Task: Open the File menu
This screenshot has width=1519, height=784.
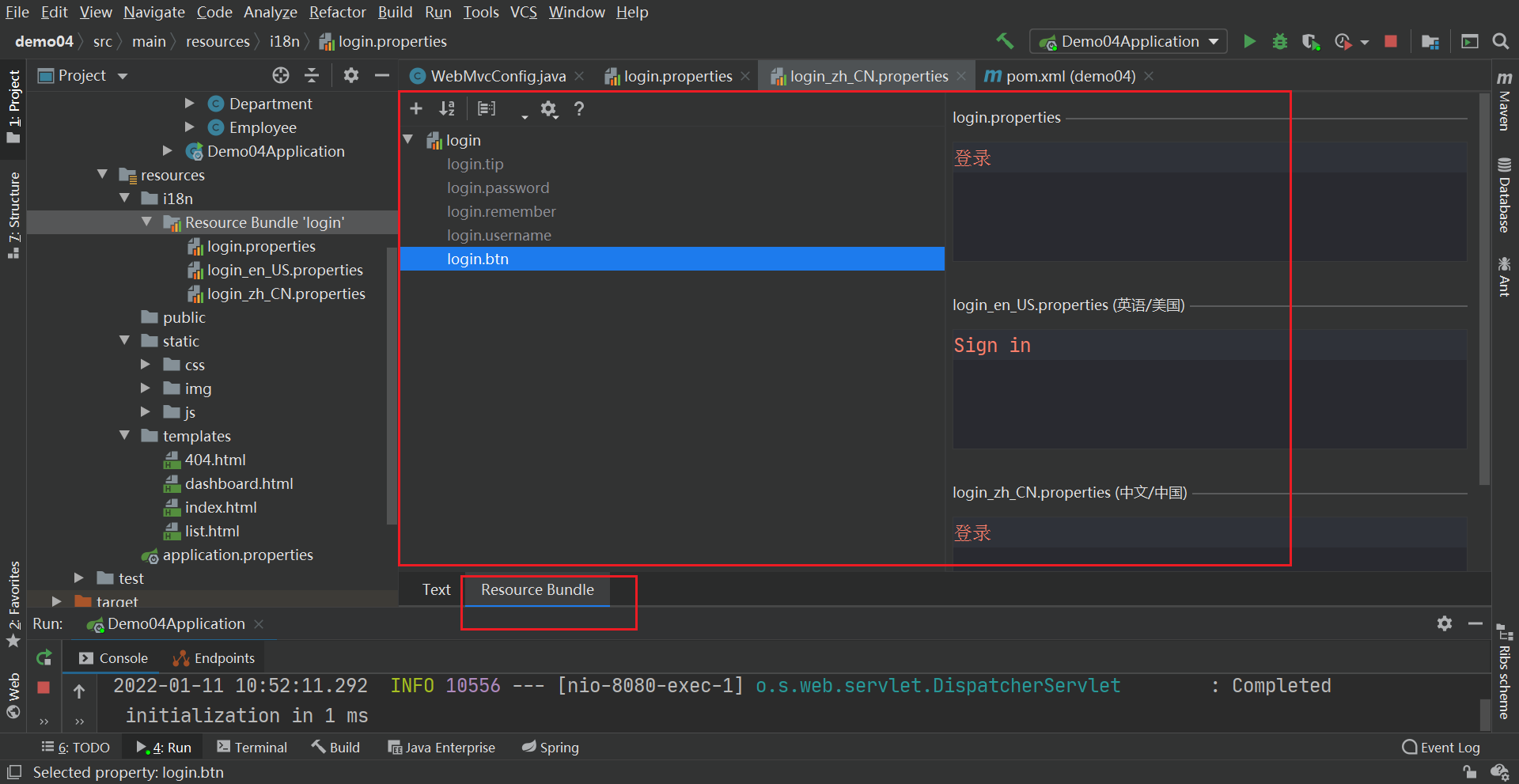Action: pyautogui.click(x=17, y=12)
